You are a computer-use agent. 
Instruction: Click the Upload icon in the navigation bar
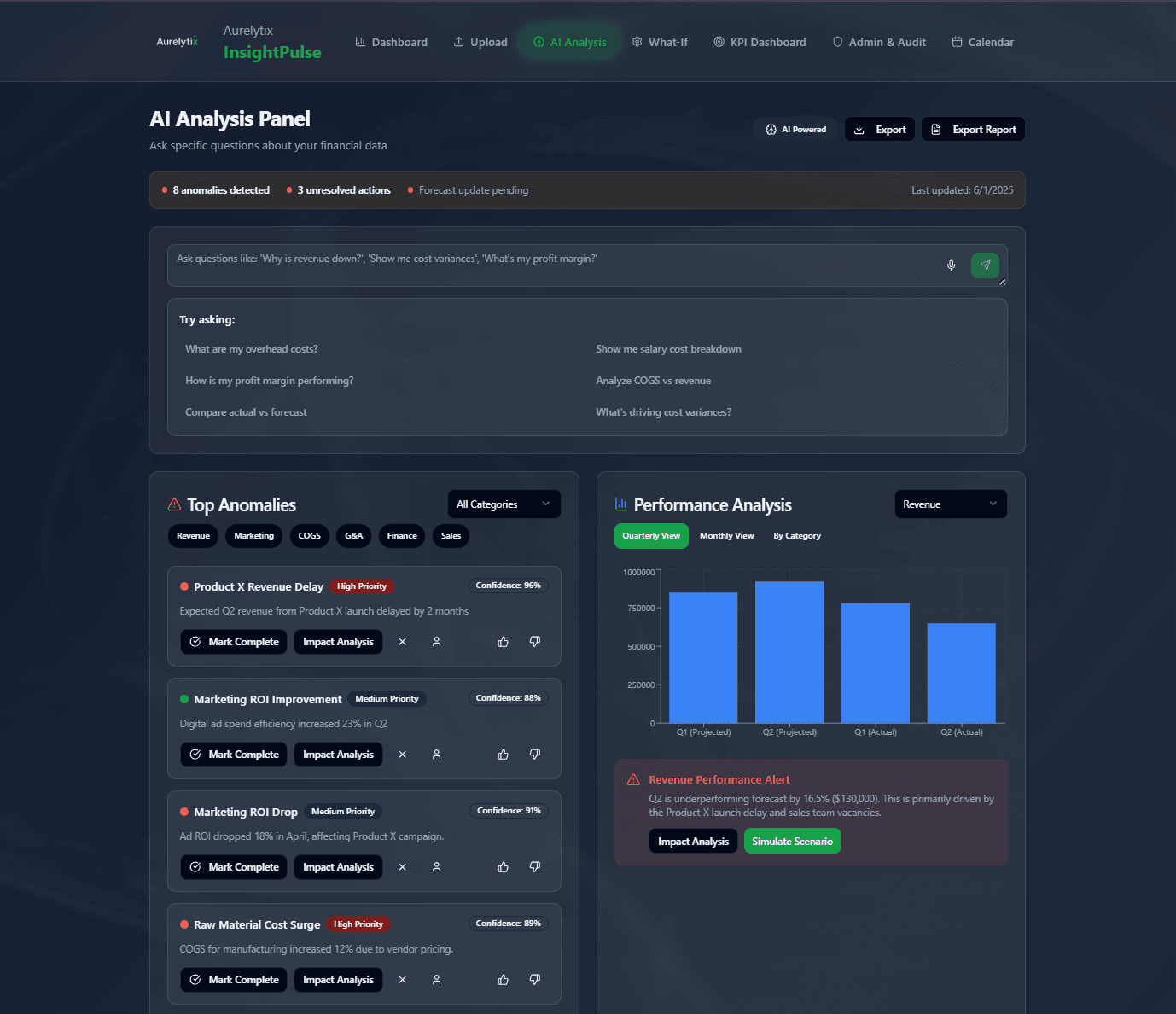(457, 41)
